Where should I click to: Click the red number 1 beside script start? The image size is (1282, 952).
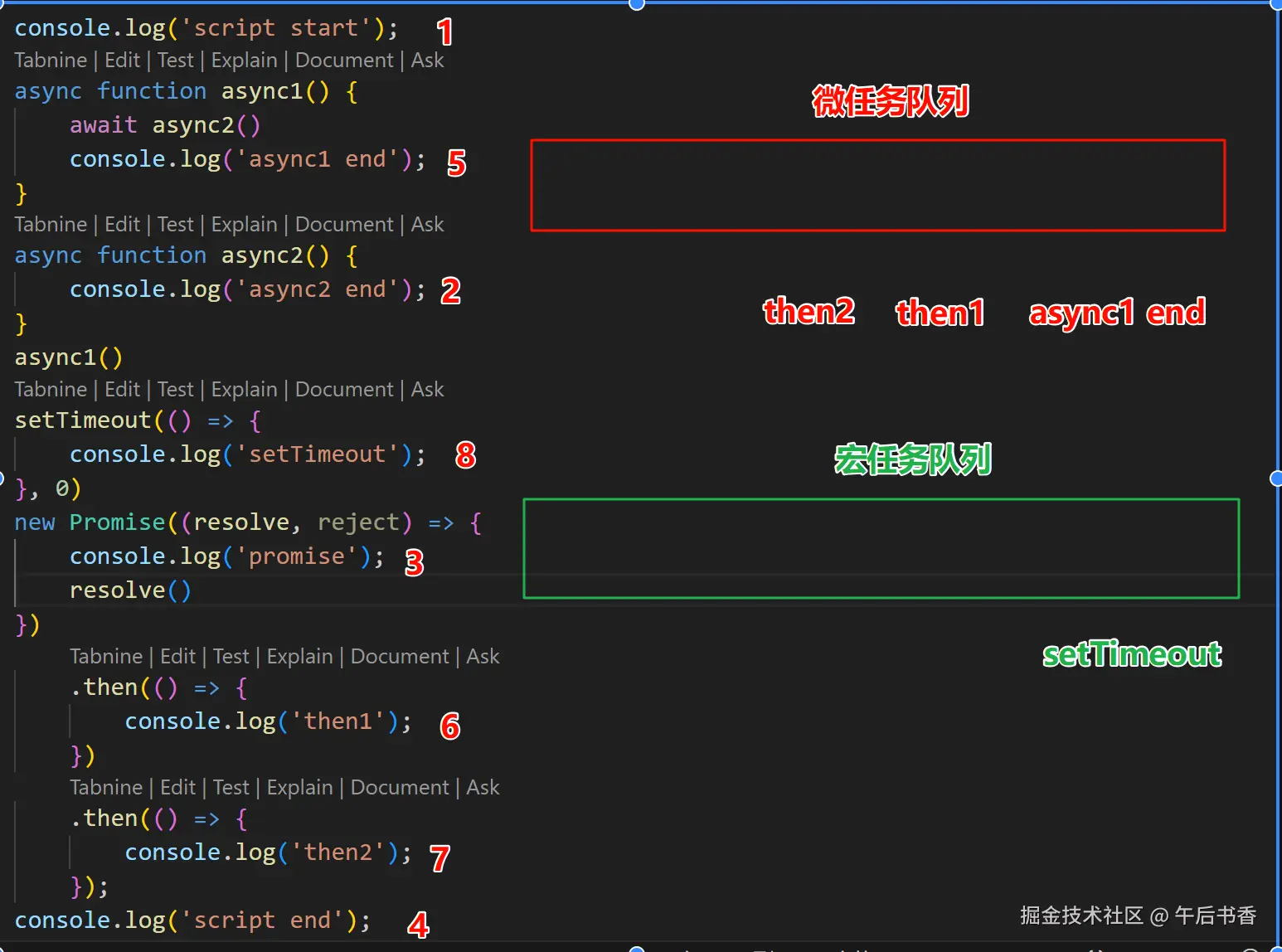tap(445, 32)
